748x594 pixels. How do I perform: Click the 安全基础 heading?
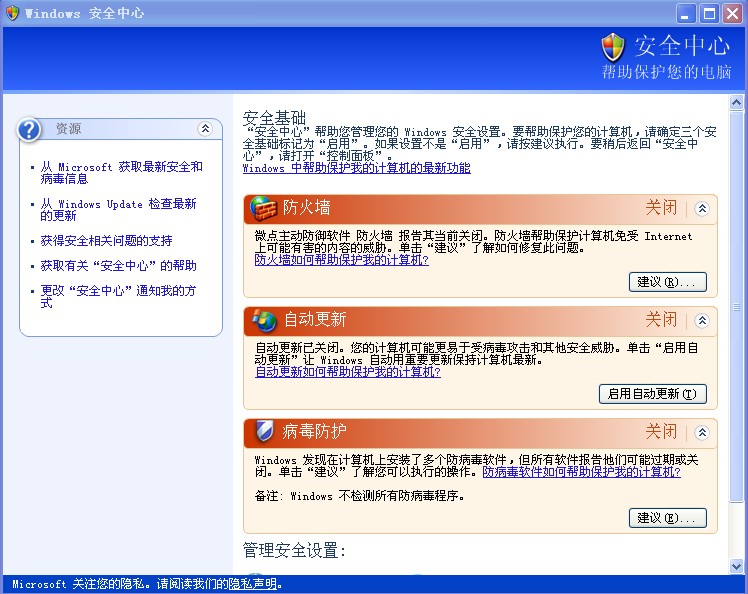[274, 117]
